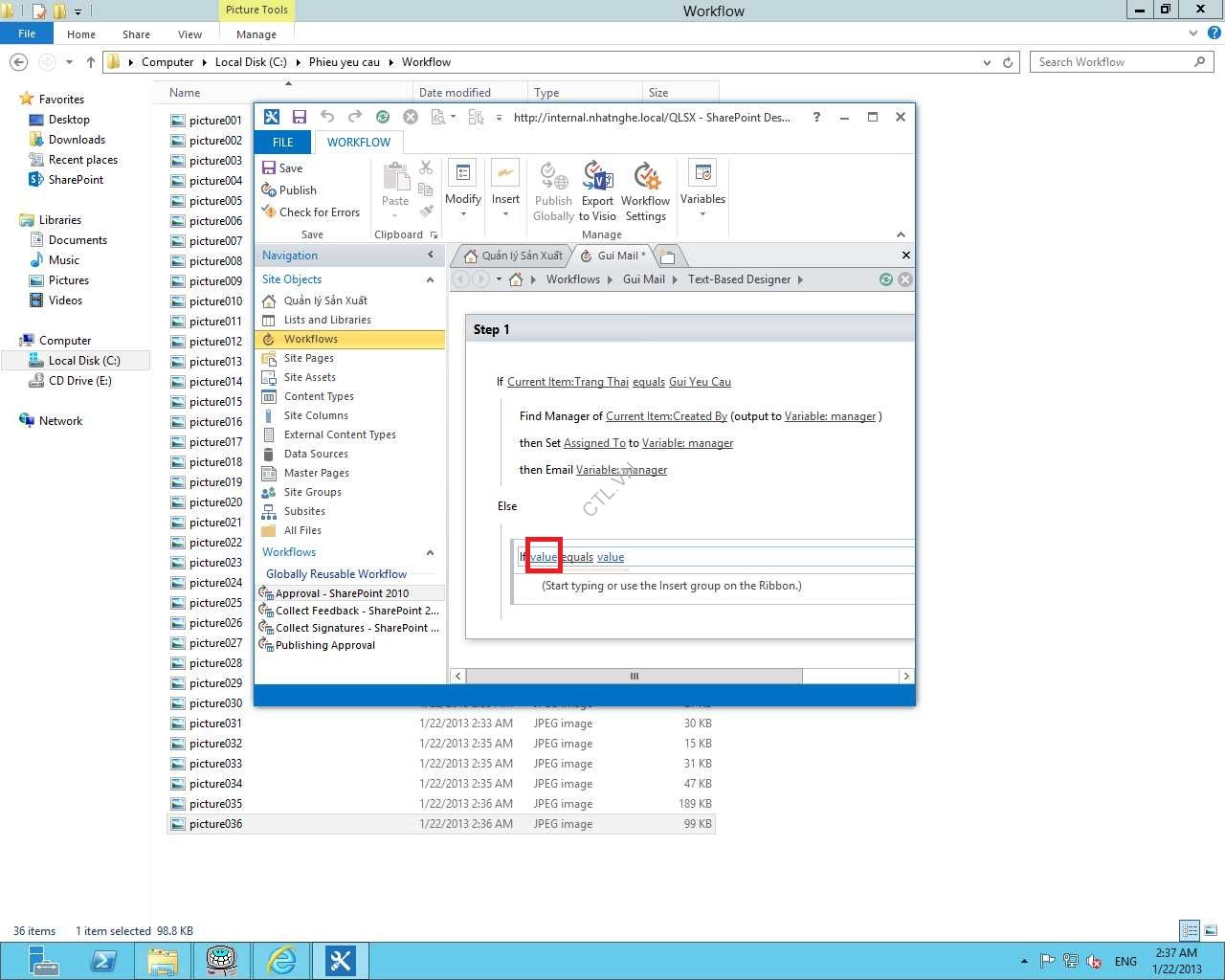Switch to the Quản lý Sản Xuất tab
The height and width of the screenshot is (980, 1225).
point(514,256)
